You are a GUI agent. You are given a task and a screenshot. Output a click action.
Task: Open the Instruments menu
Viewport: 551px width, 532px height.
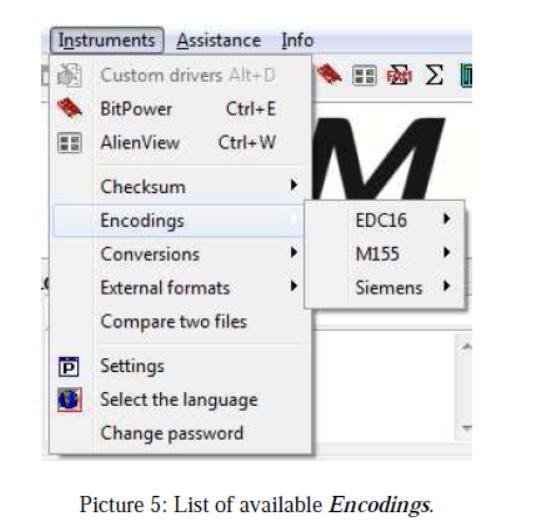(x=107, y=40)
